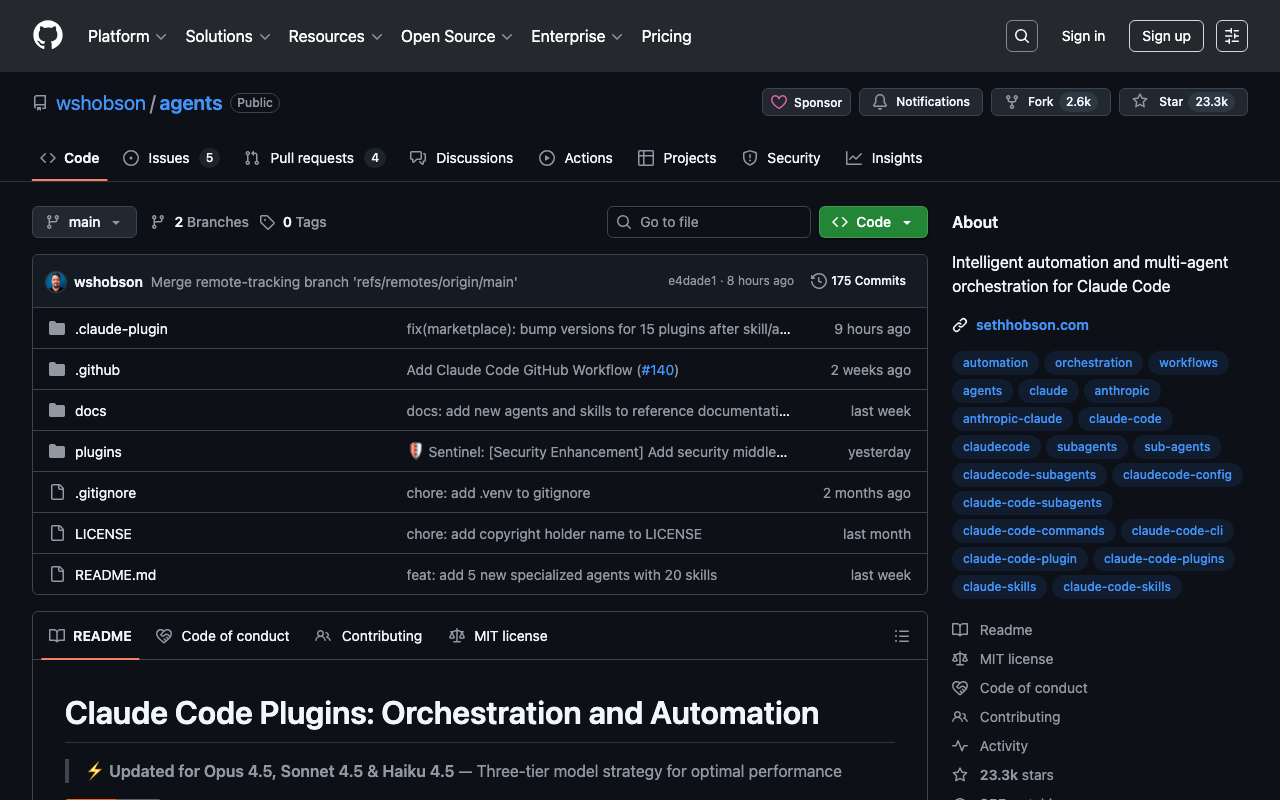This screenshot has height=800, width=1280.
Task: Switch to the Pull requests tab
Action: 312,158
